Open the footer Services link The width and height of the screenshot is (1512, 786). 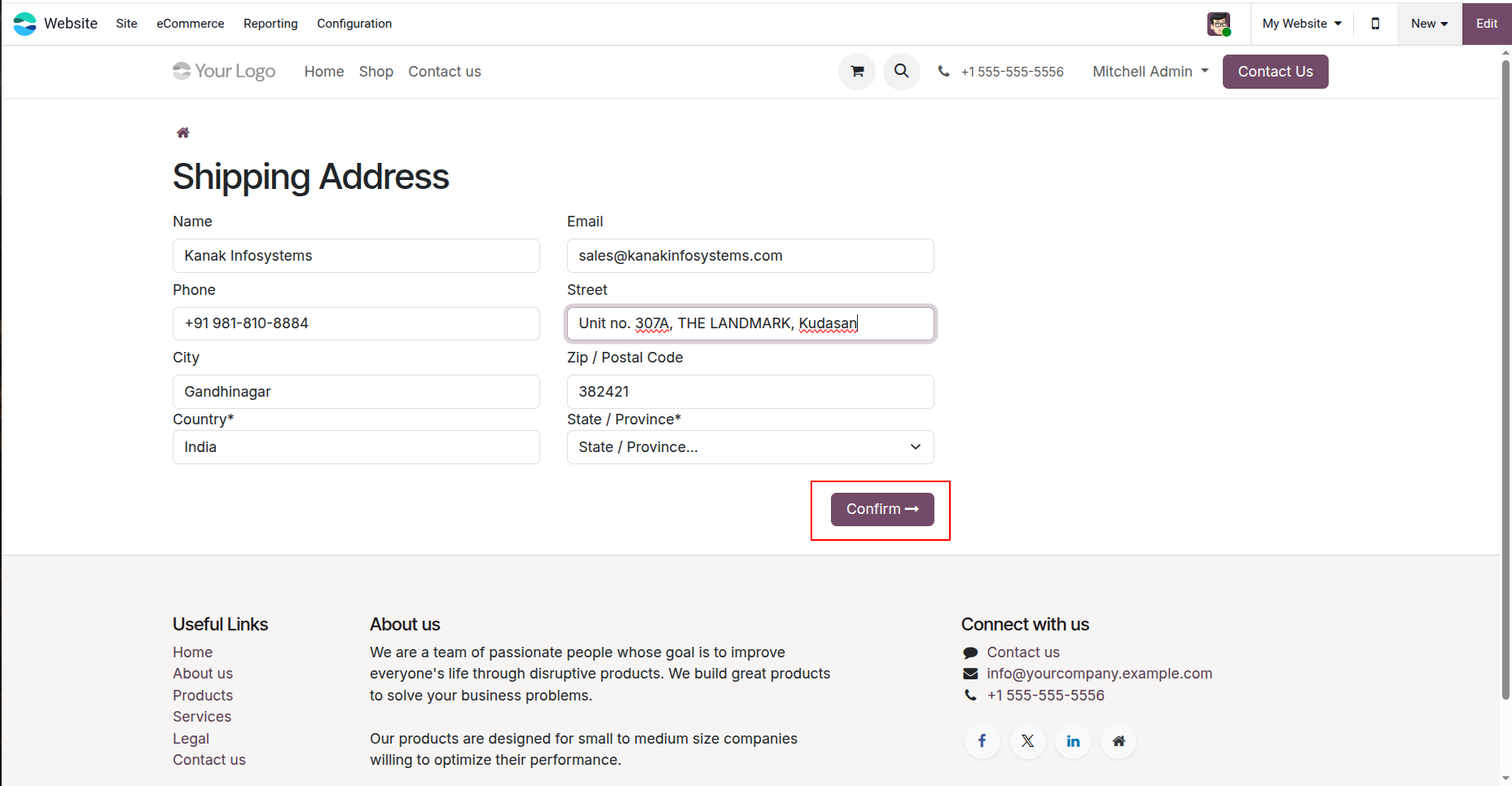click(202, 717)
